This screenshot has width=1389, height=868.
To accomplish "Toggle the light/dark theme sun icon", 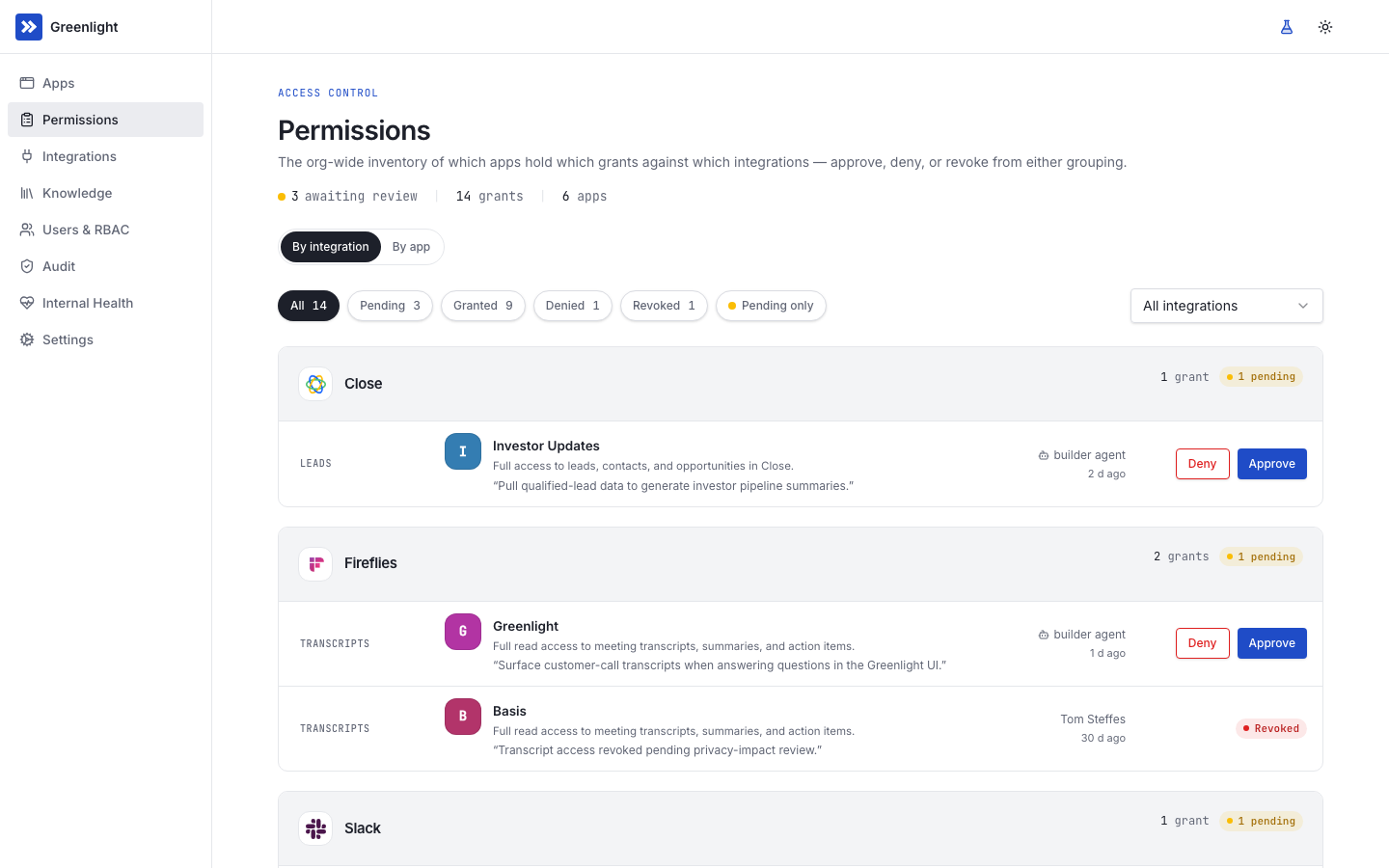I will click(x=1325, y=27).
